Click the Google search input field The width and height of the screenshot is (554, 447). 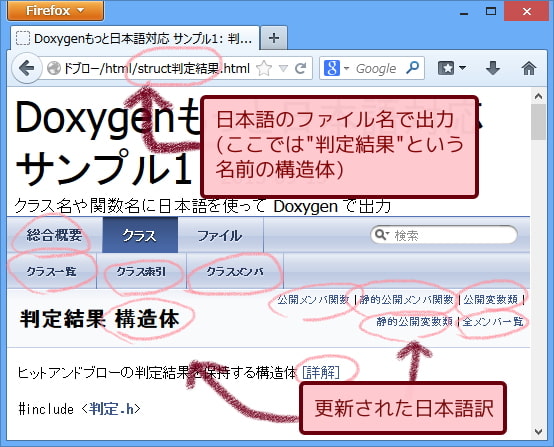pyautogui.click(x=377, y=68)
